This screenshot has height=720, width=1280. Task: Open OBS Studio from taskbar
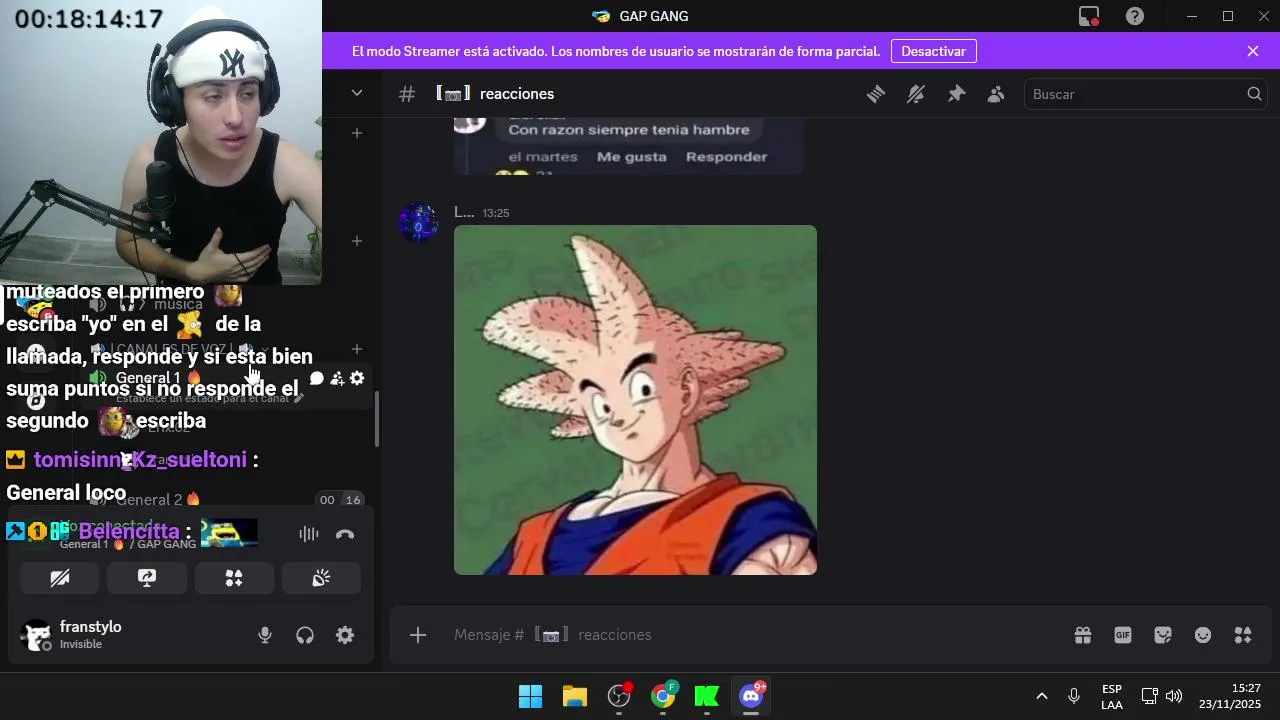point(619,696)
